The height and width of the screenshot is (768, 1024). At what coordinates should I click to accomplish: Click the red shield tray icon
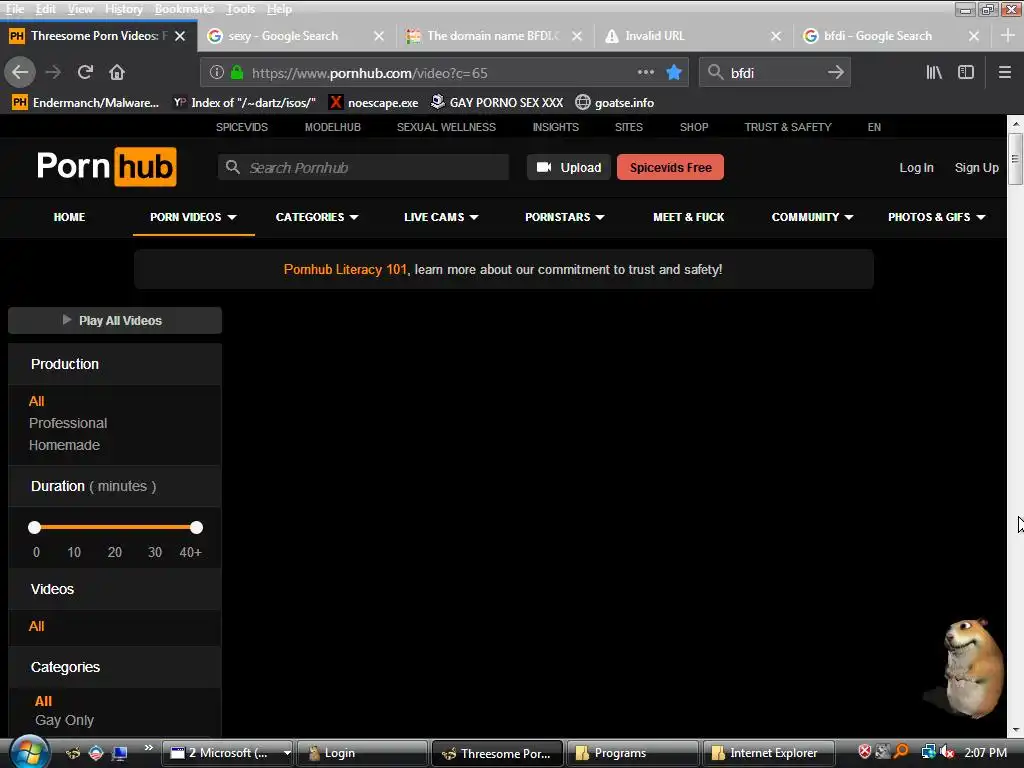click(865, 752)
